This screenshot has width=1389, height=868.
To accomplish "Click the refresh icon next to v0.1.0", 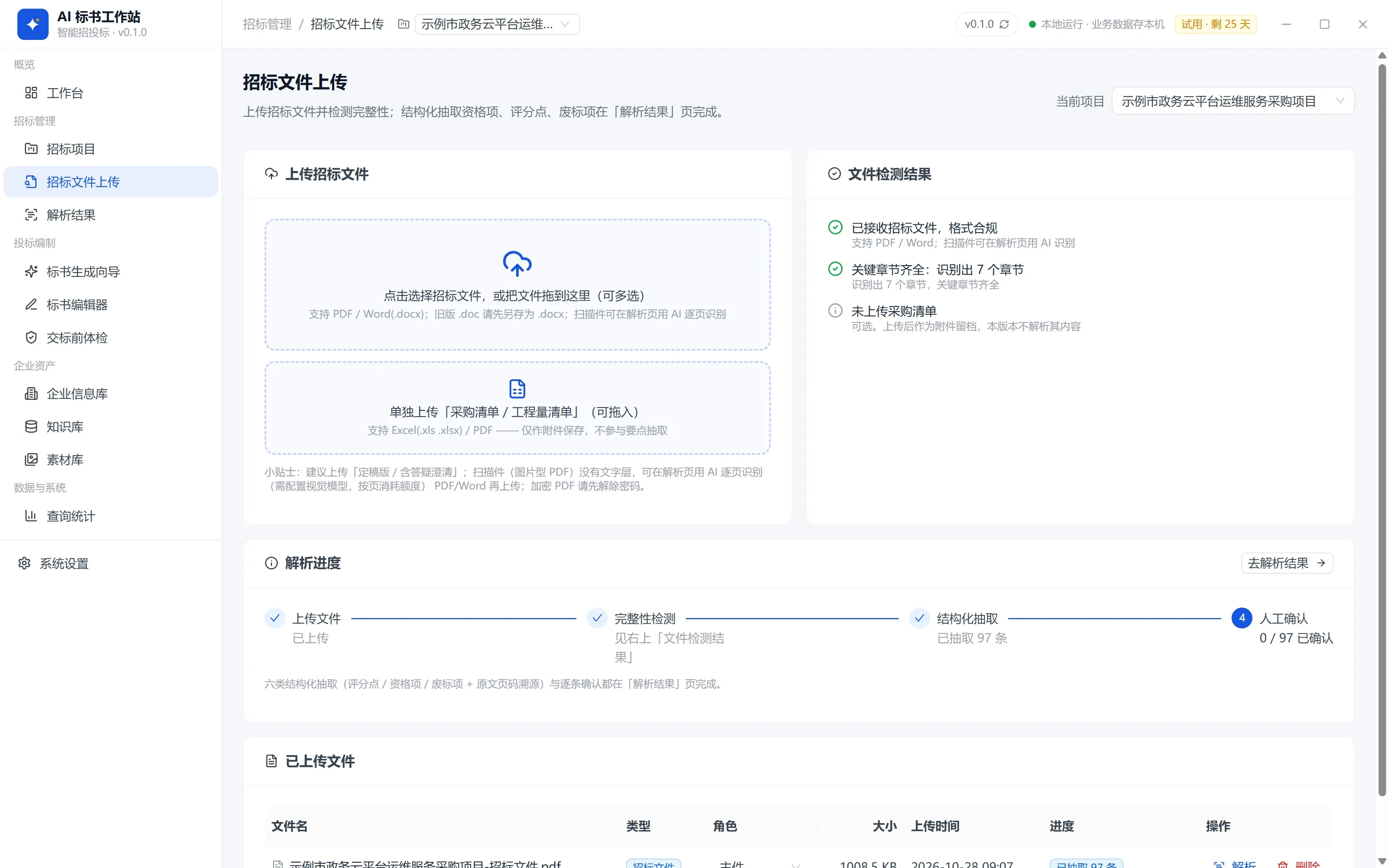I will tap(1004, 24).
